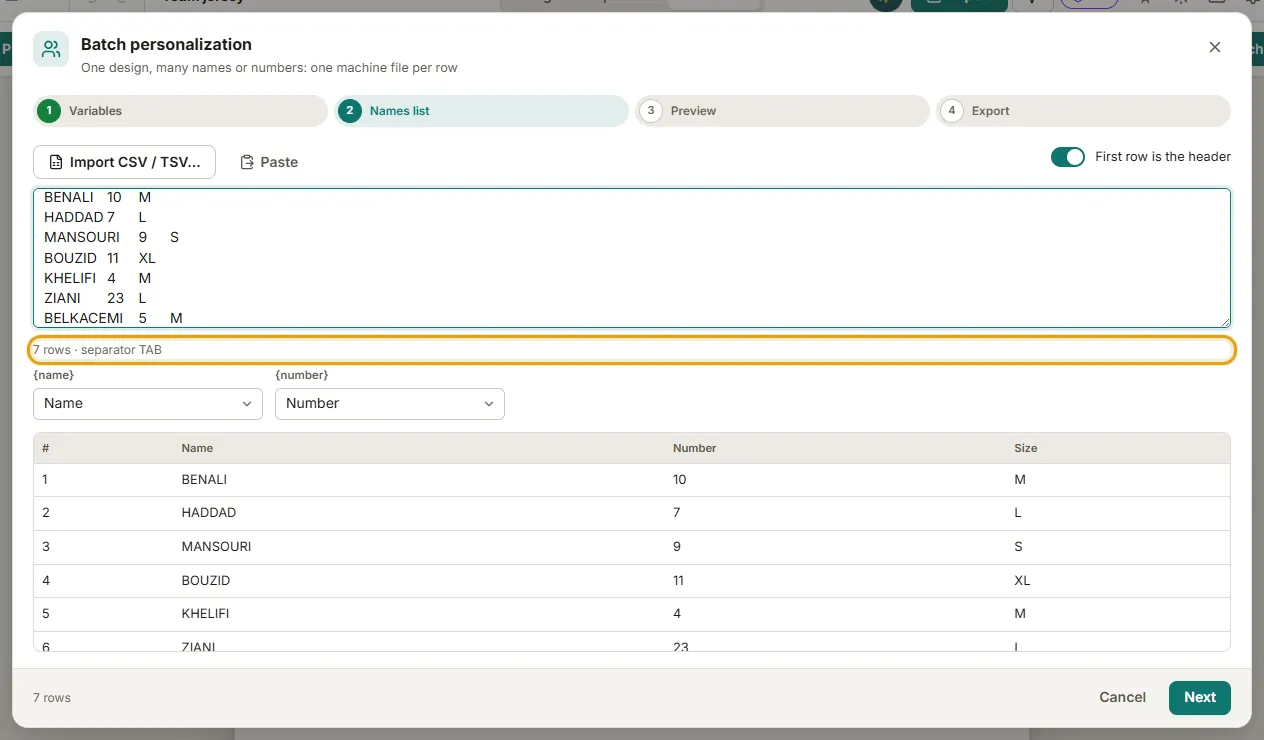Jump to the Preview step
1264x740 pixels.
coord(782,111)
